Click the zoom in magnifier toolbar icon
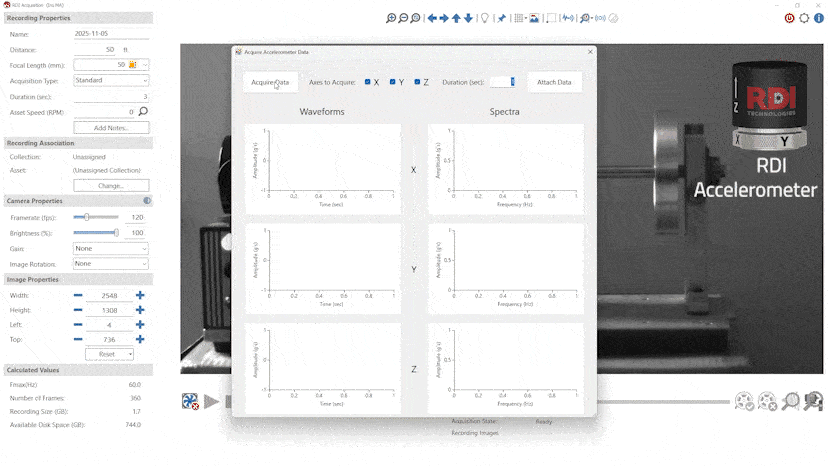 391,18
